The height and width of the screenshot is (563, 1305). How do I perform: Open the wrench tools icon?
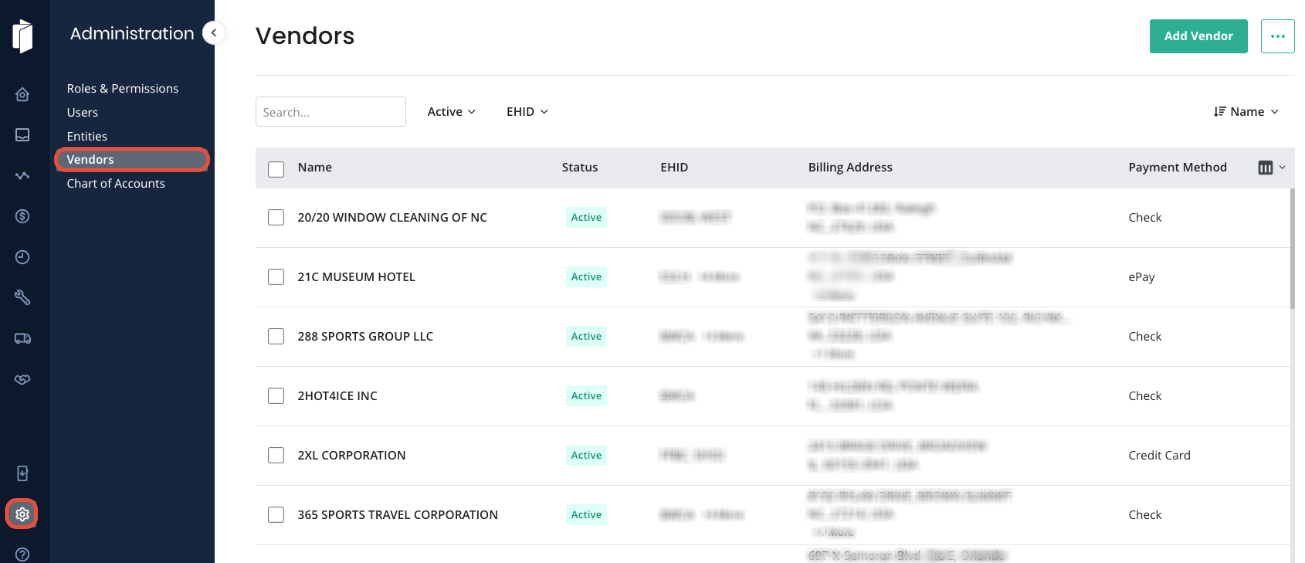(x=22, y=297)
